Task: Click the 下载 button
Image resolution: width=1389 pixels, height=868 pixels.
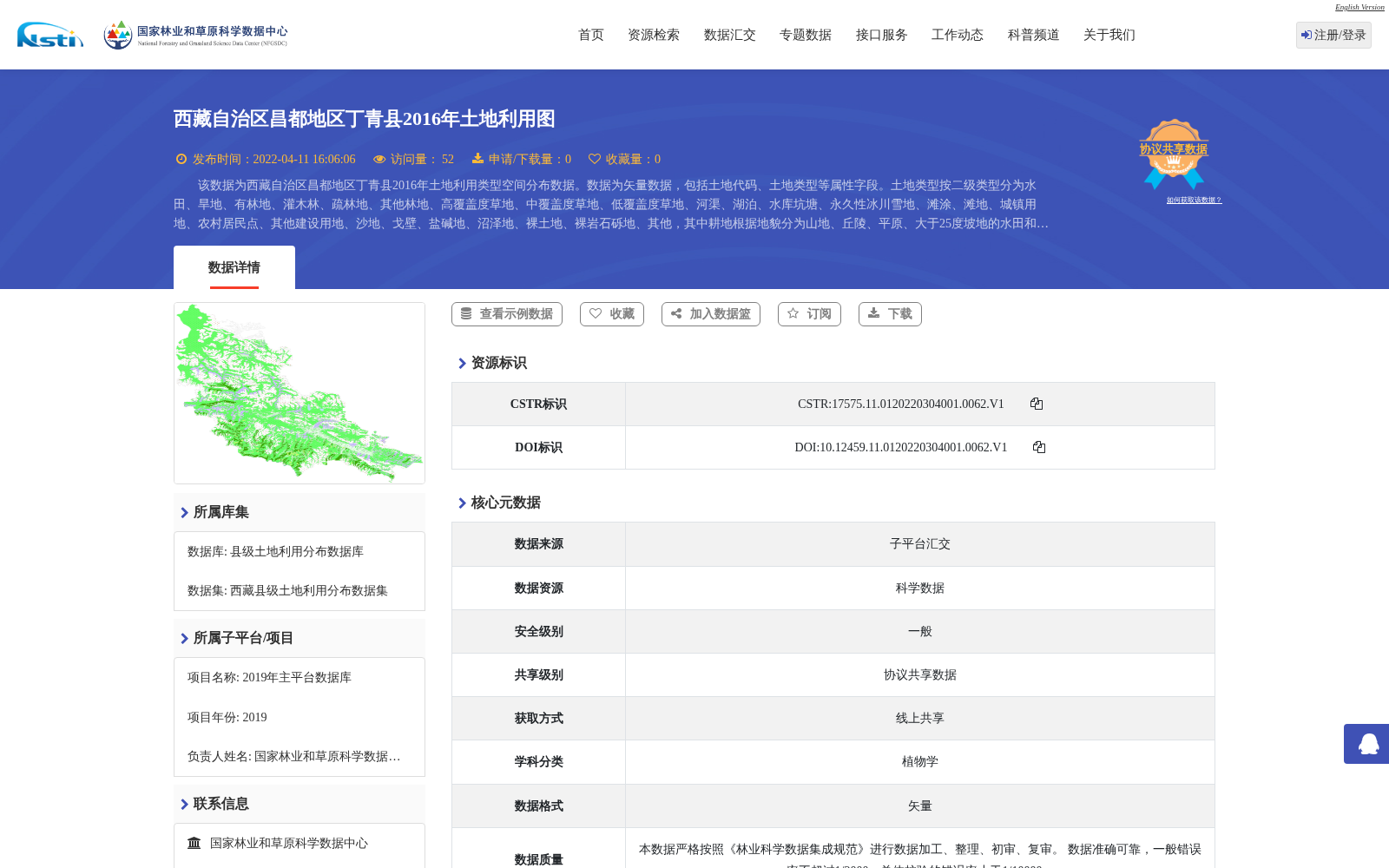Action: point(890,314)
